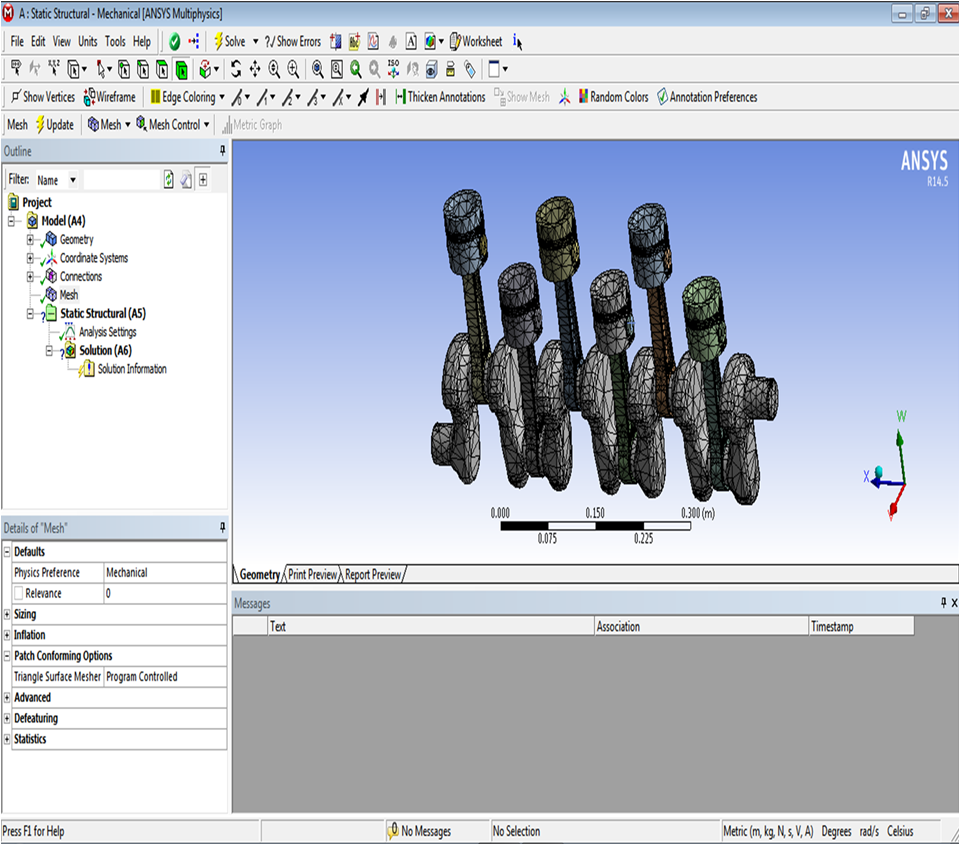Viewport: 959px width, 844px height.
Task: Click the Solve lightning button
Action: click(x=230, y=42)
